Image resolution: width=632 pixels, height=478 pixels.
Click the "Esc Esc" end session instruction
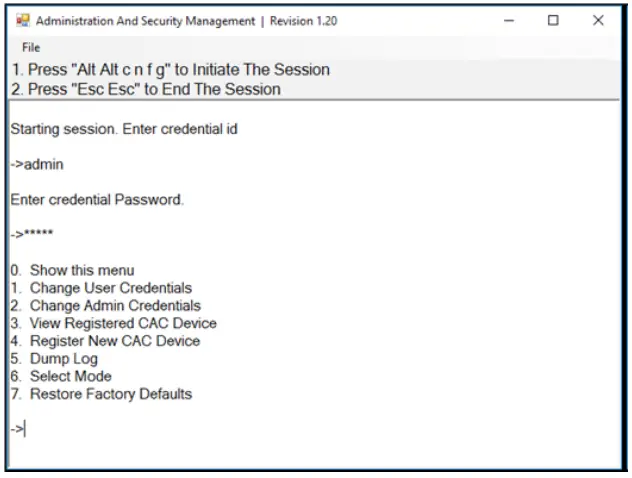point(146,89)
